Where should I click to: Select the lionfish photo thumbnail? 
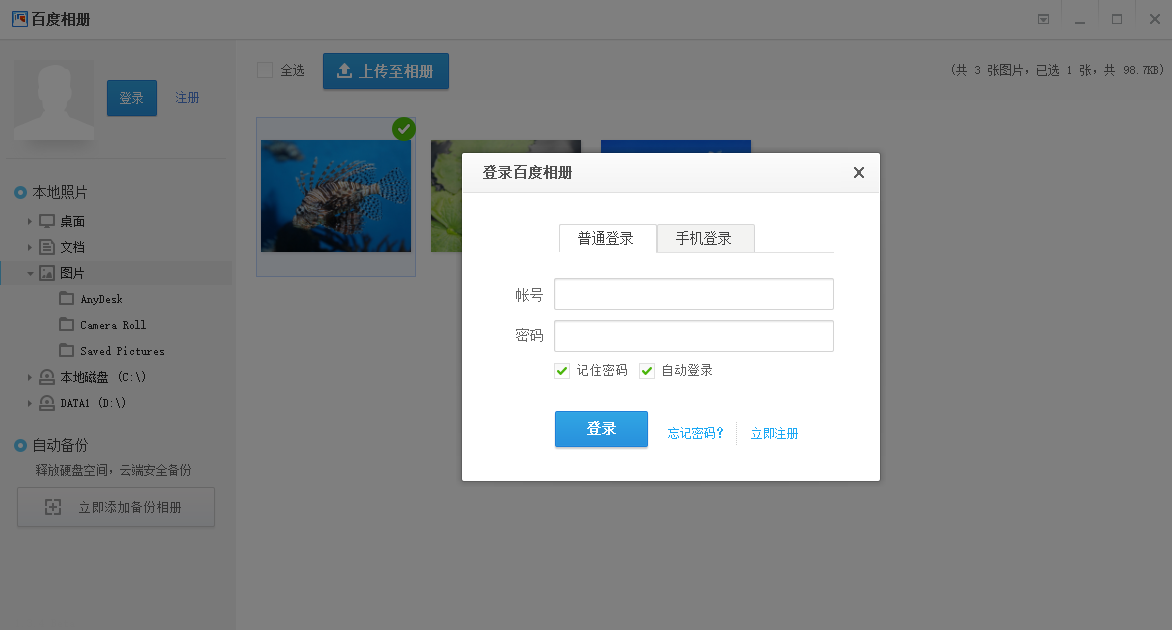pyautogui.click(x=336, y=196)
